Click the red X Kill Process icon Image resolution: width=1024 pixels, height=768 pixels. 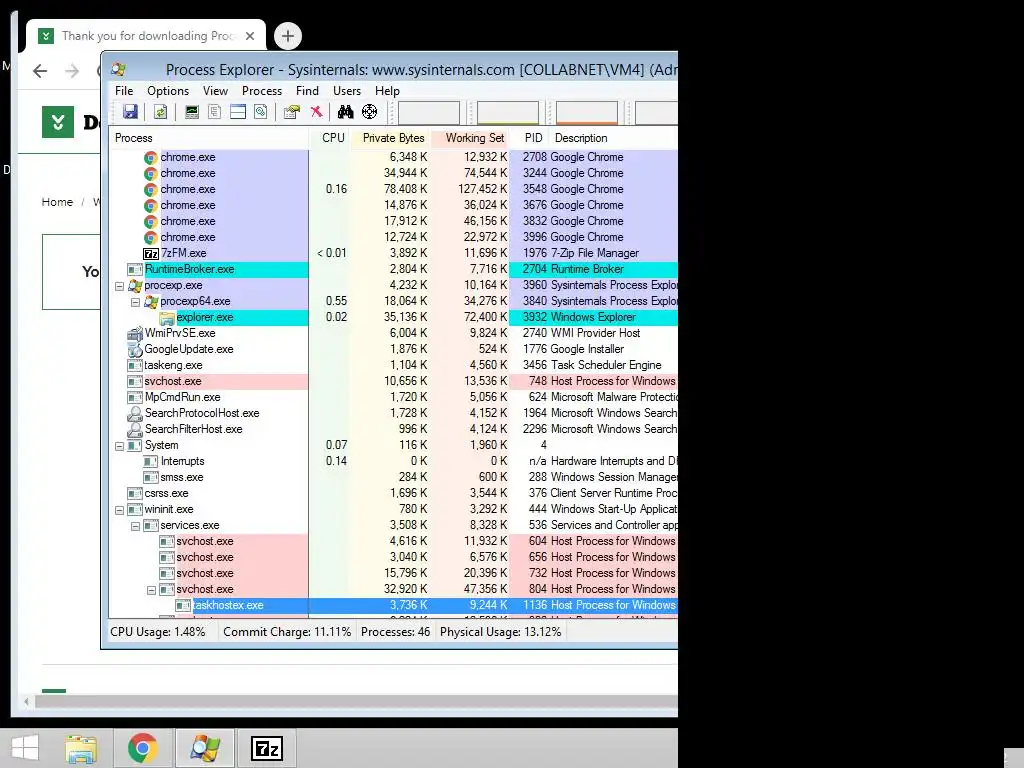pyautogui.click(x=317, y=112)
